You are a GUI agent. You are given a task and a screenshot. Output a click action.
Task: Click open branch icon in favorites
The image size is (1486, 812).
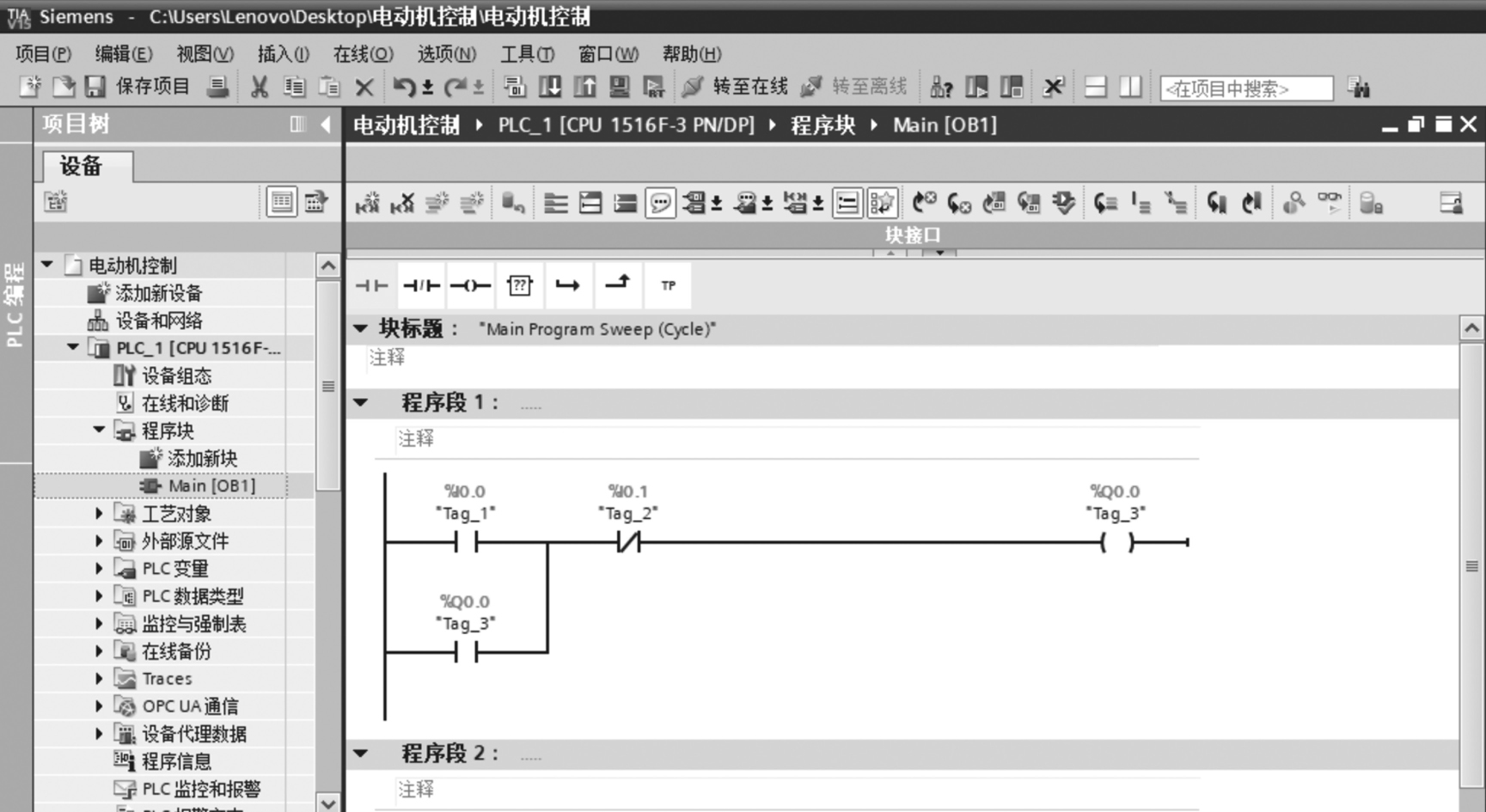coord(567,285)
